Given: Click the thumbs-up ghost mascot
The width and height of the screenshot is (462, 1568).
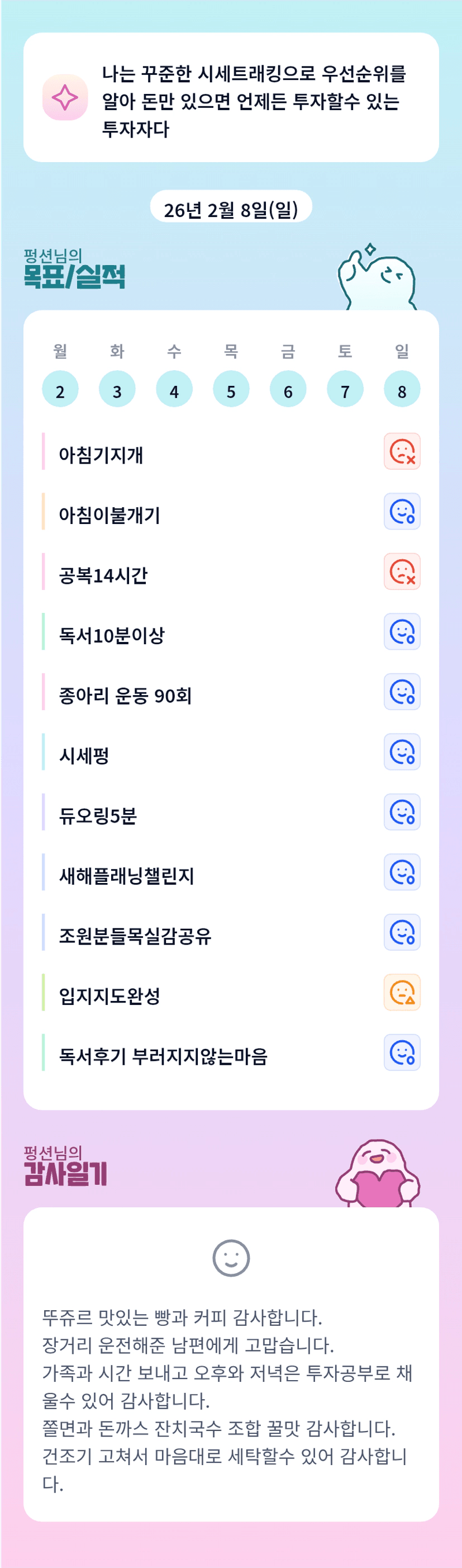Looking at the screenshot, I should (378, 280).
